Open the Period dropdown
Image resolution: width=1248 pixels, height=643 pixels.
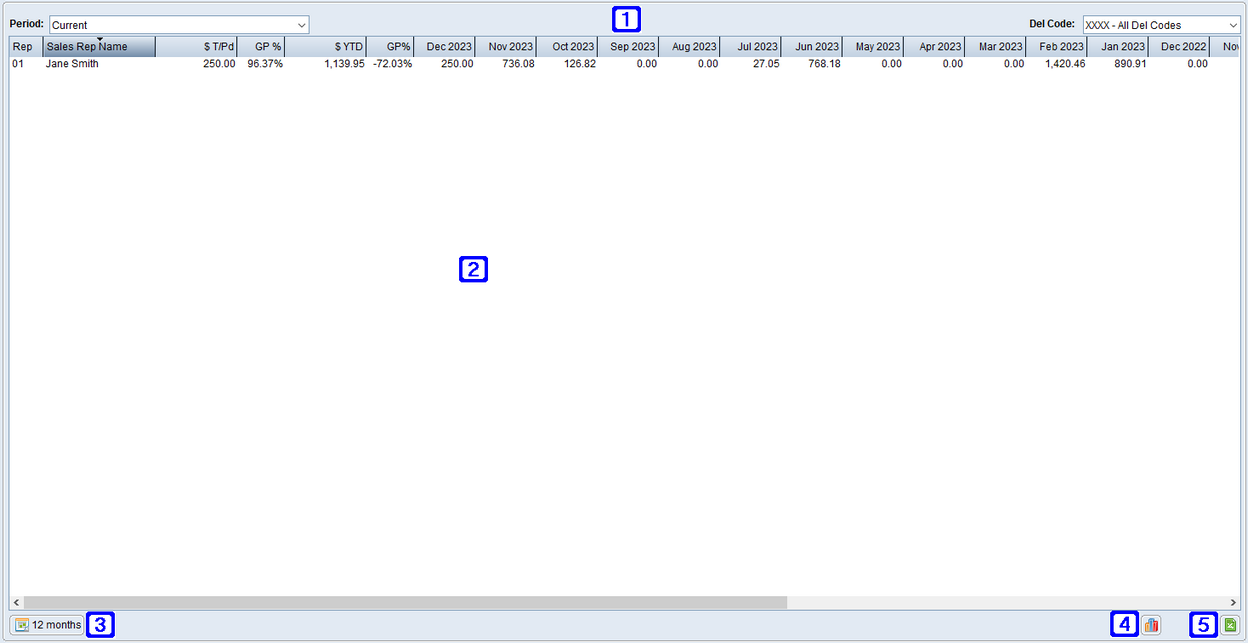pyautogui.click(x=298, y=24)
